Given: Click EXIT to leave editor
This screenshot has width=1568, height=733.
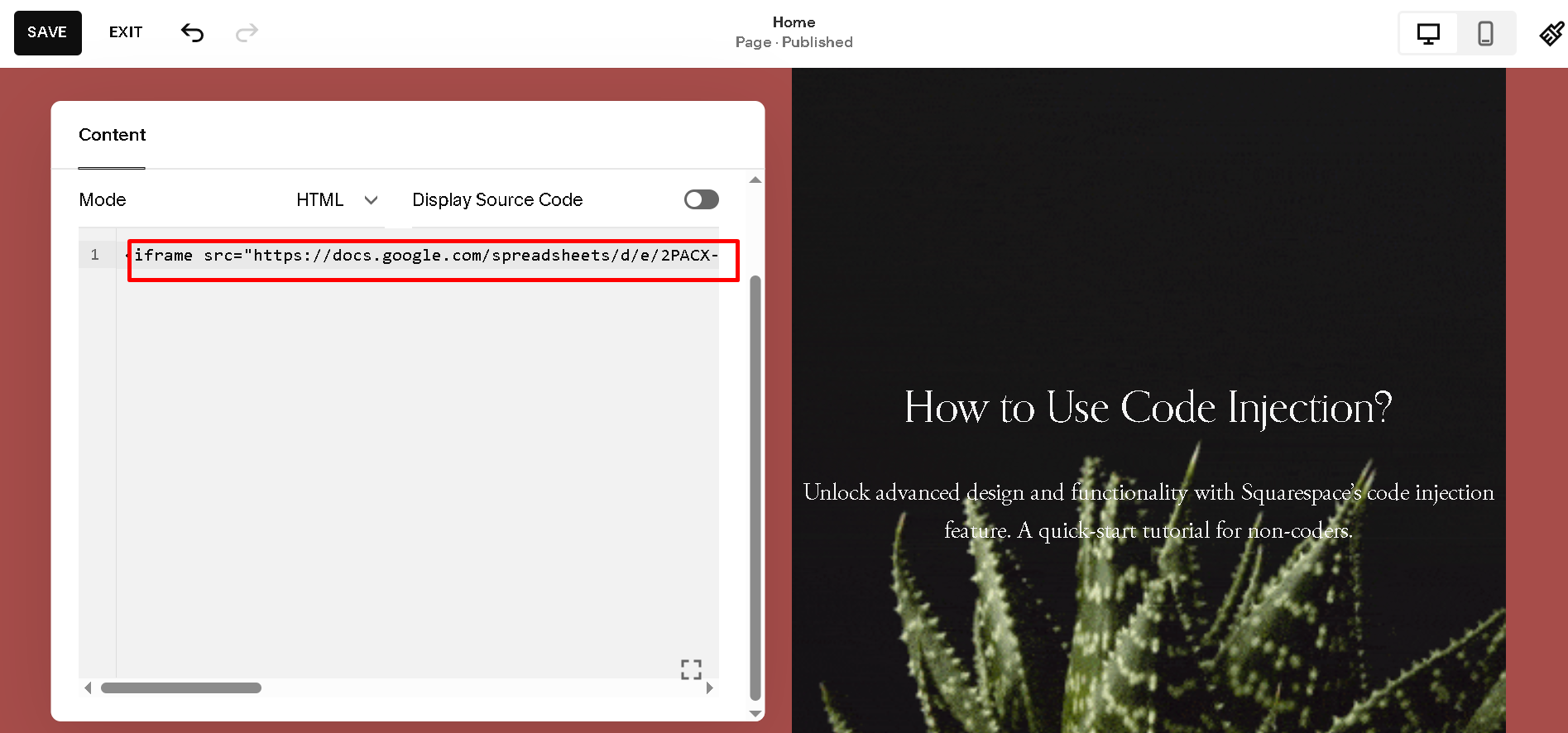Looking at the screenshot, I should tap(126, 33).
